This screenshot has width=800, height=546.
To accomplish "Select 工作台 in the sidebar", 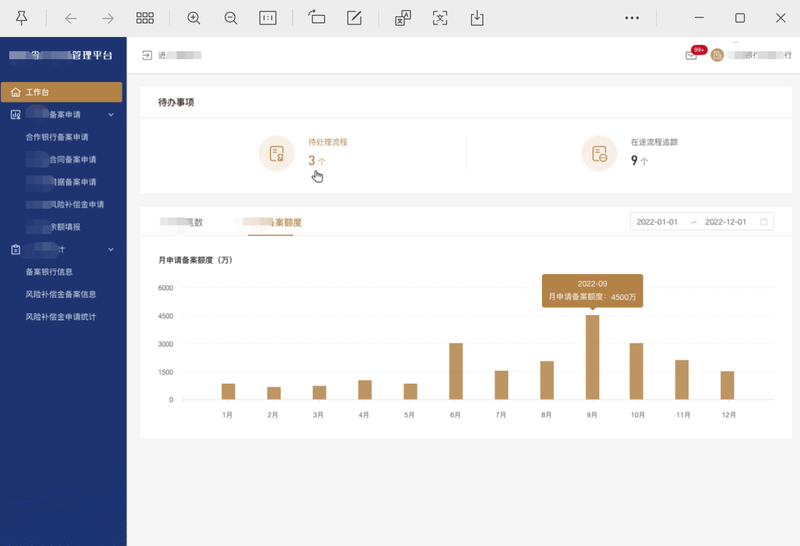I will [x=62, y=92].
